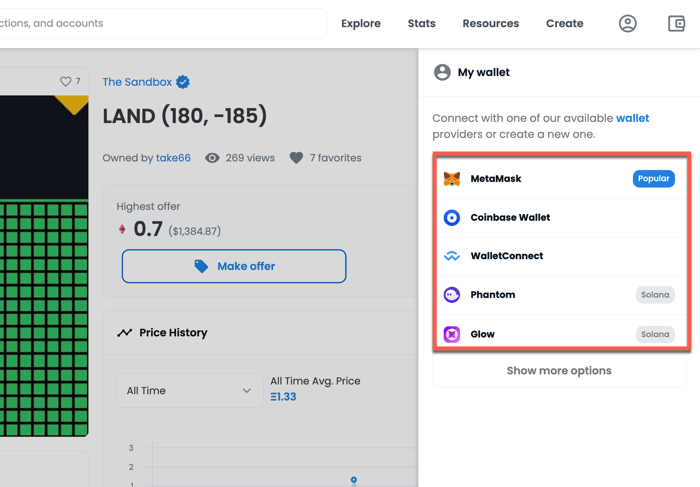
Task: Open the wallet icon in header
Action: (x=676, y=23)
